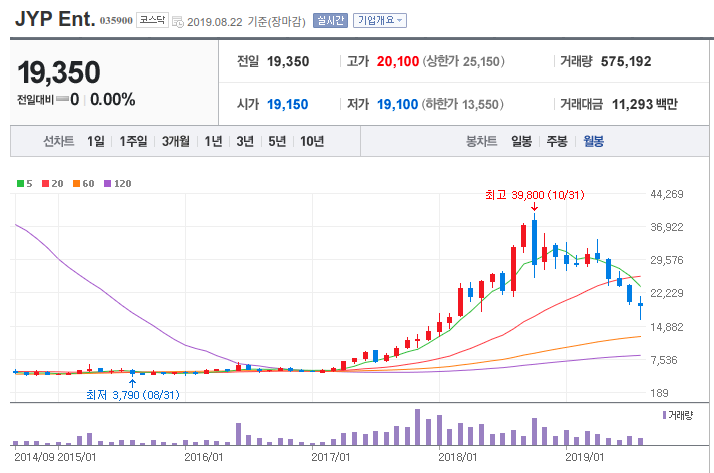
Task: Click the orange 60-period moving average swatch
Action: 76,183
